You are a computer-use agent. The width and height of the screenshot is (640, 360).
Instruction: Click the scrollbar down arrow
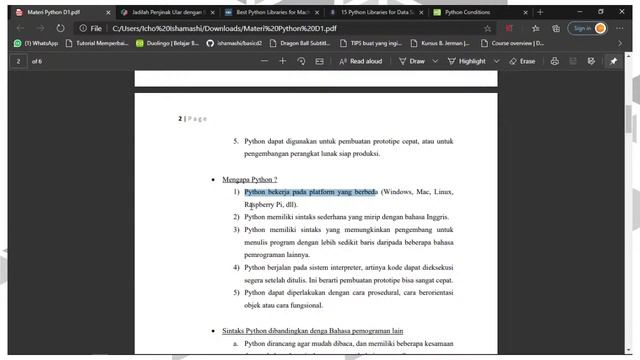pos(629,350)
